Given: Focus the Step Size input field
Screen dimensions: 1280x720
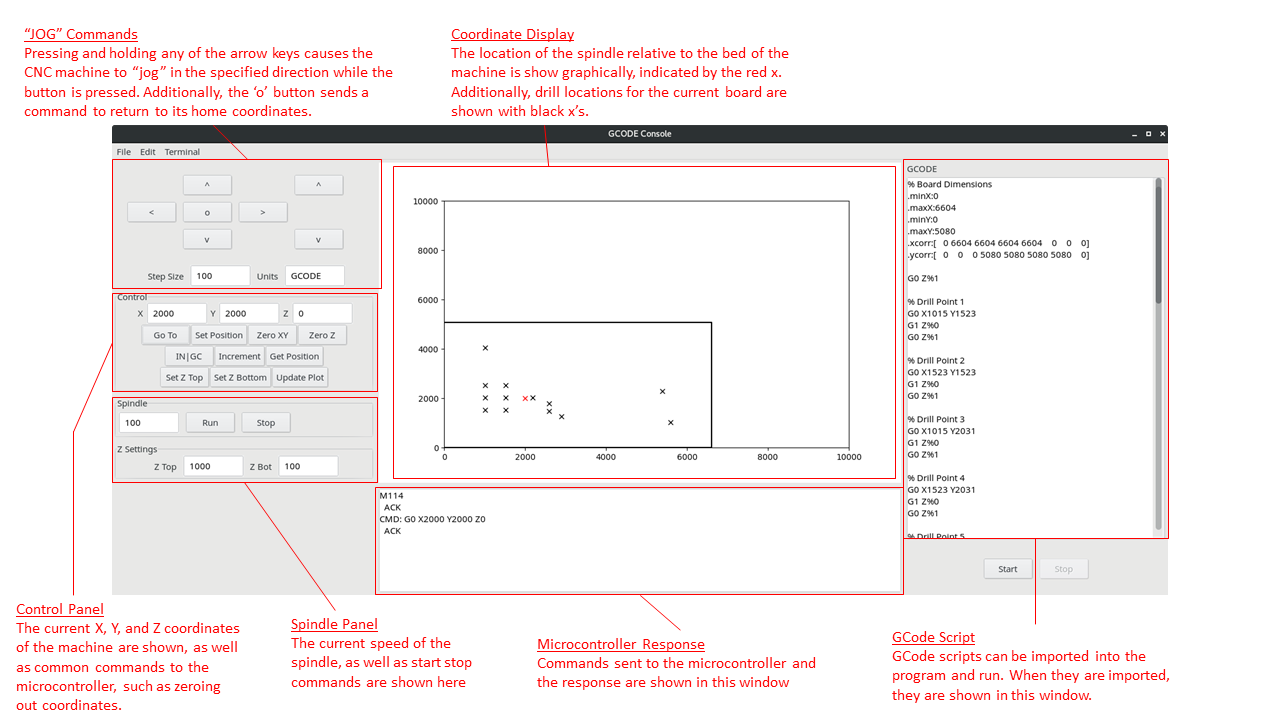Looking at the screenshot, I should pyautogui.click(x=220, y=276).
